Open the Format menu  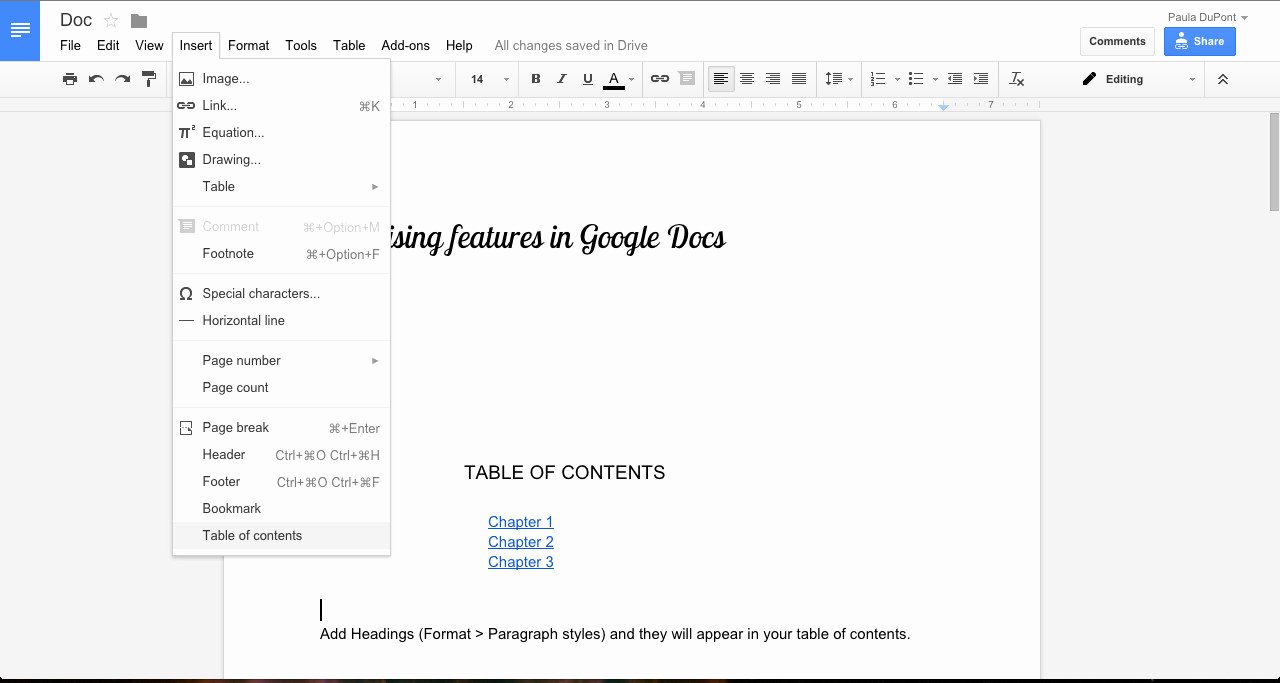[248, 45]
